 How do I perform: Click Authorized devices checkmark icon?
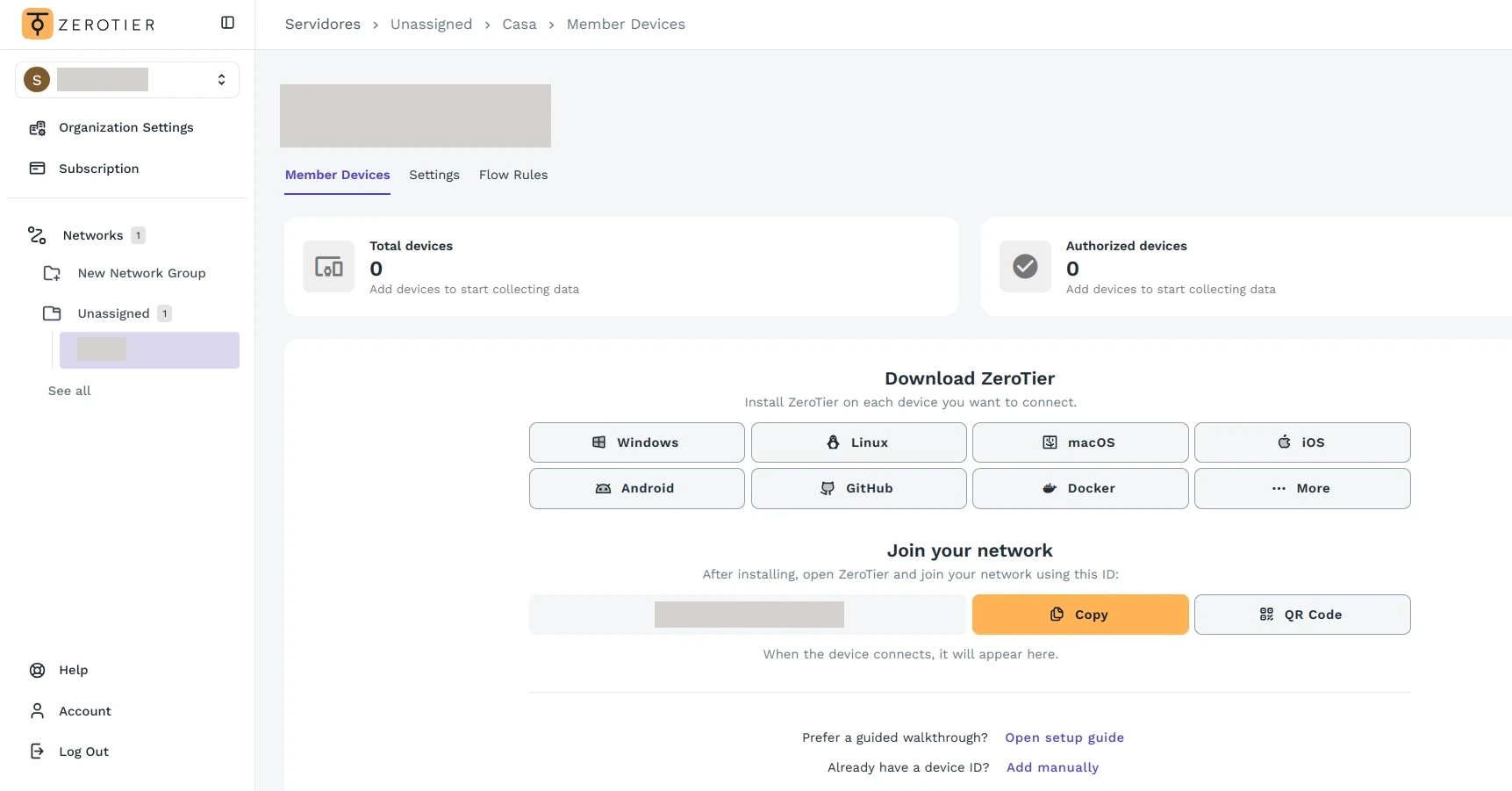point(1025,266)
